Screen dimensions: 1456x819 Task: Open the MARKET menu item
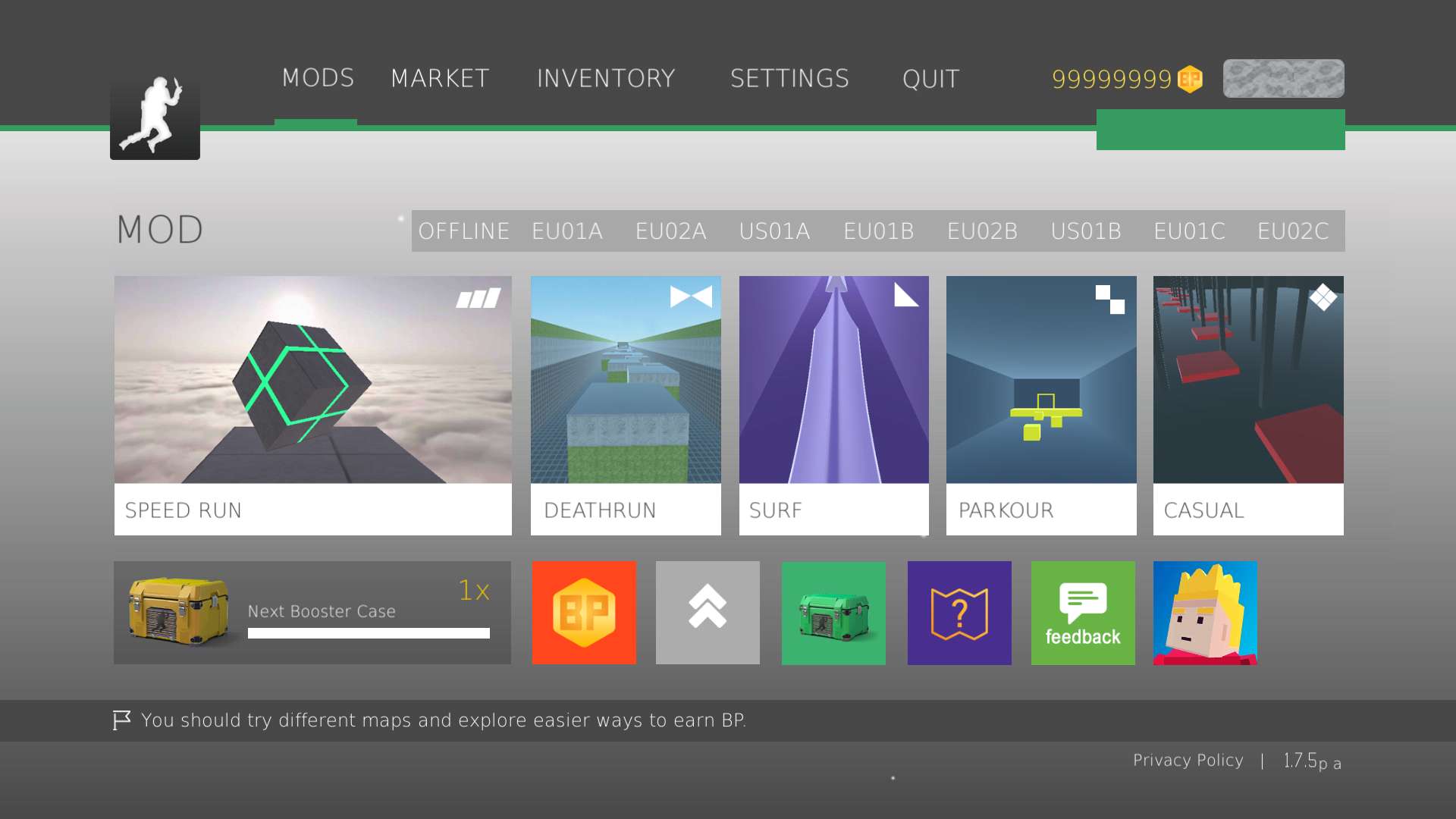(440, 79)
